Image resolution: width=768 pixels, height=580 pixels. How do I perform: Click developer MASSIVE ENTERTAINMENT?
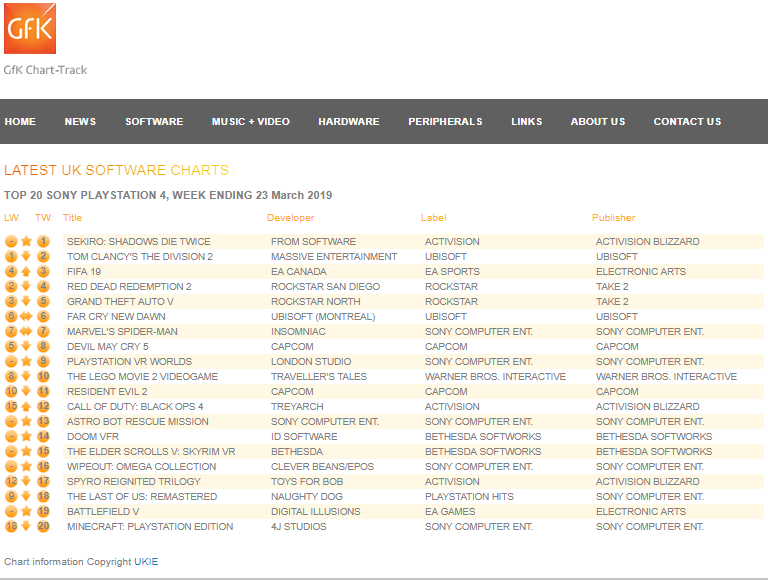click(334, 257)
